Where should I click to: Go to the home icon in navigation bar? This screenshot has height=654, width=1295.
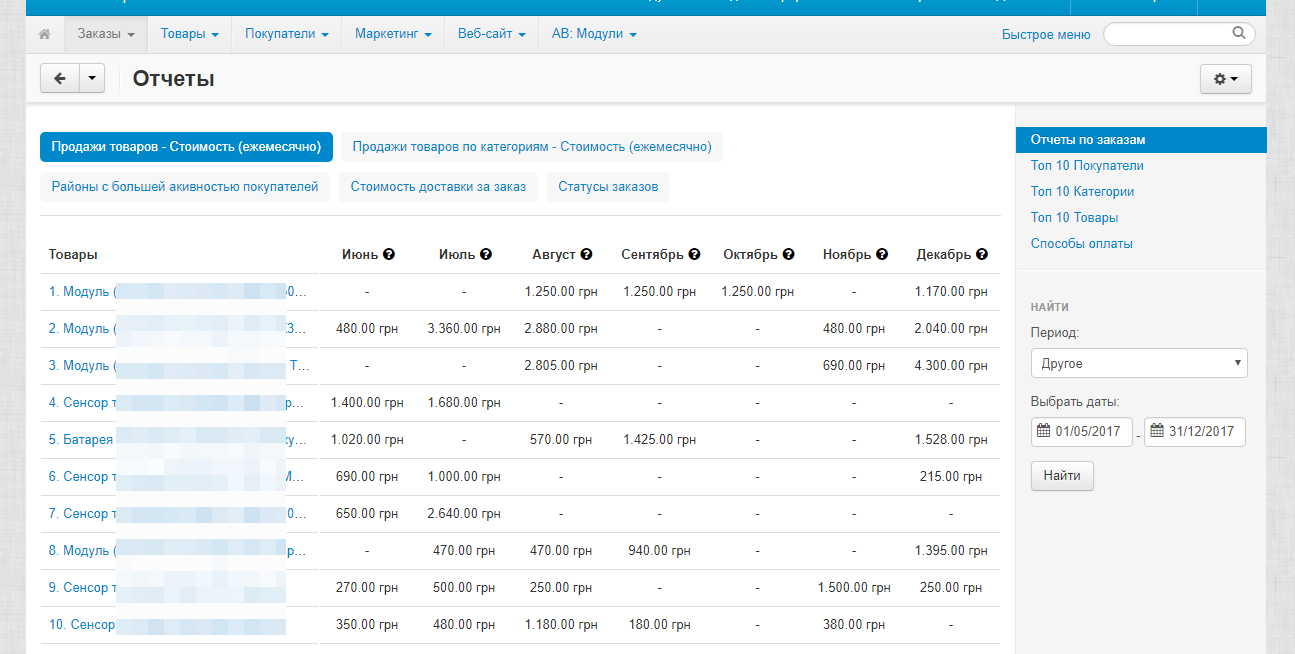coord(44,34)
